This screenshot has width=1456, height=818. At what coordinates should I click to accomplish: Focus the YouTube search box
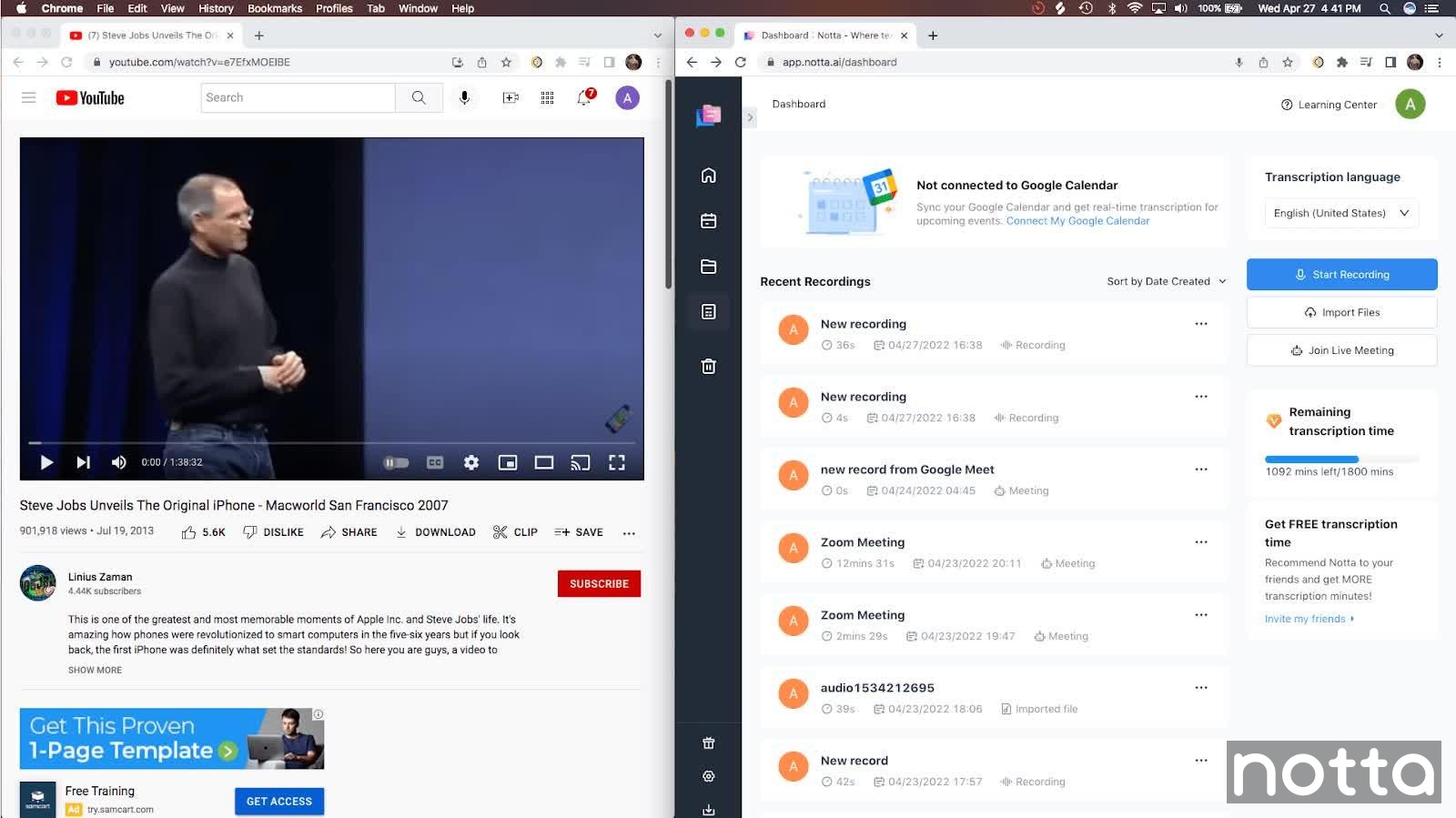point(298,97)
